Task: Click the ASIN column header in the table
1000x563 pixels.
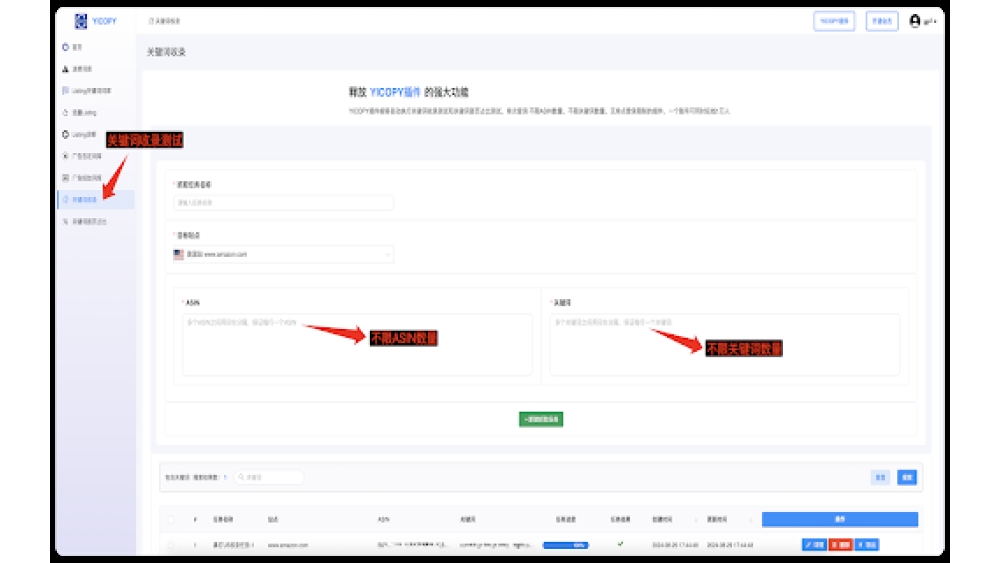Action: click(383, 520)
